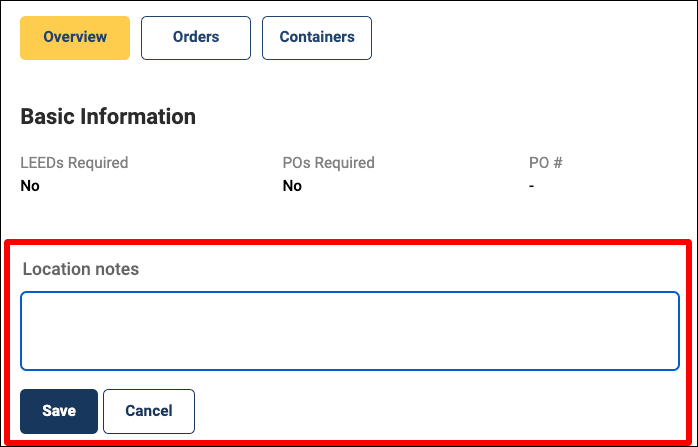Click the word Basic in the section heading
Screen dimensions: 698x447
tap(48, 117)
